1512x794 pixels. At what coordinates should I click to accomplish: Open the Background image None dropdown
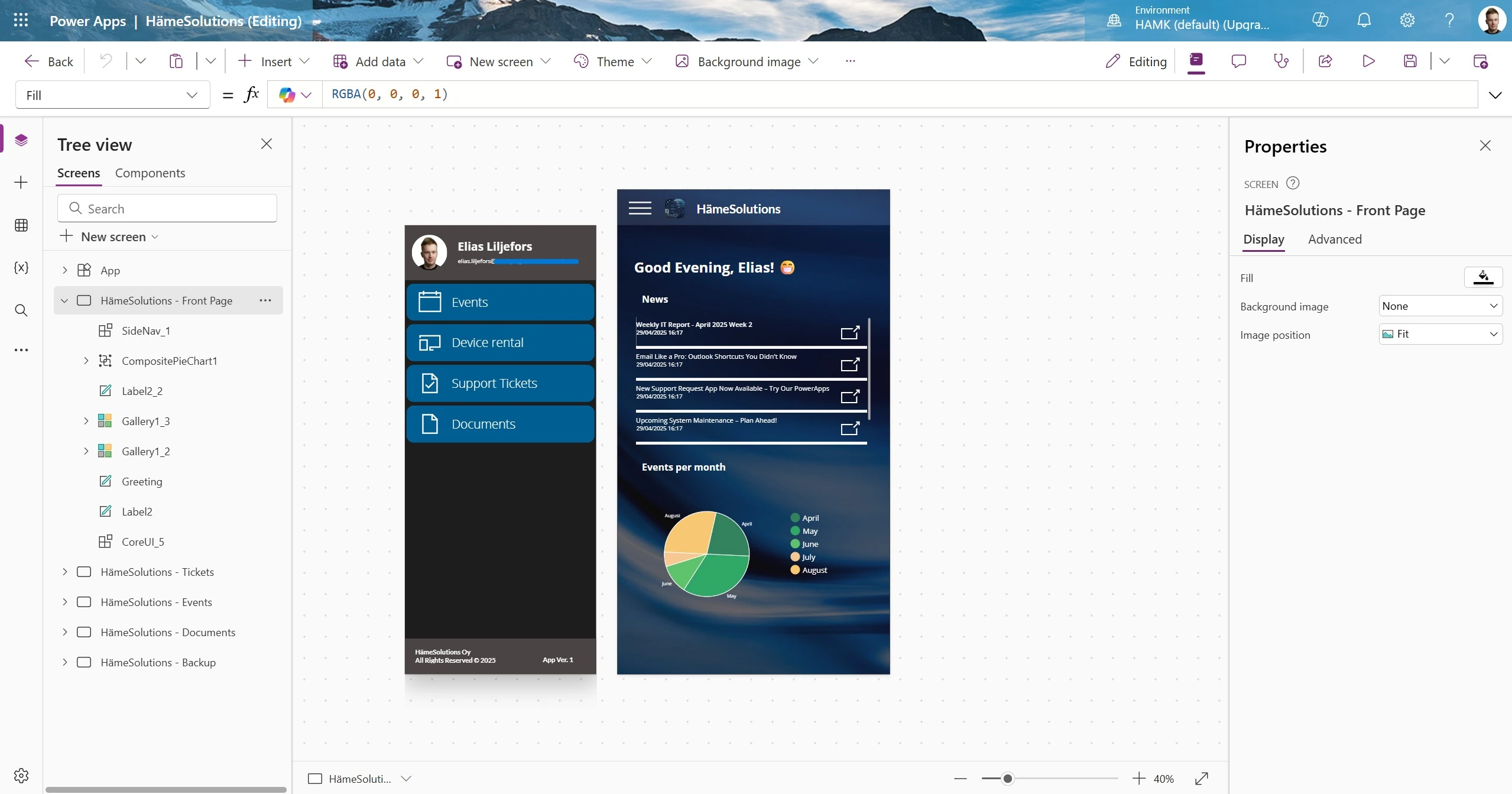click(x=1440, y=306)
